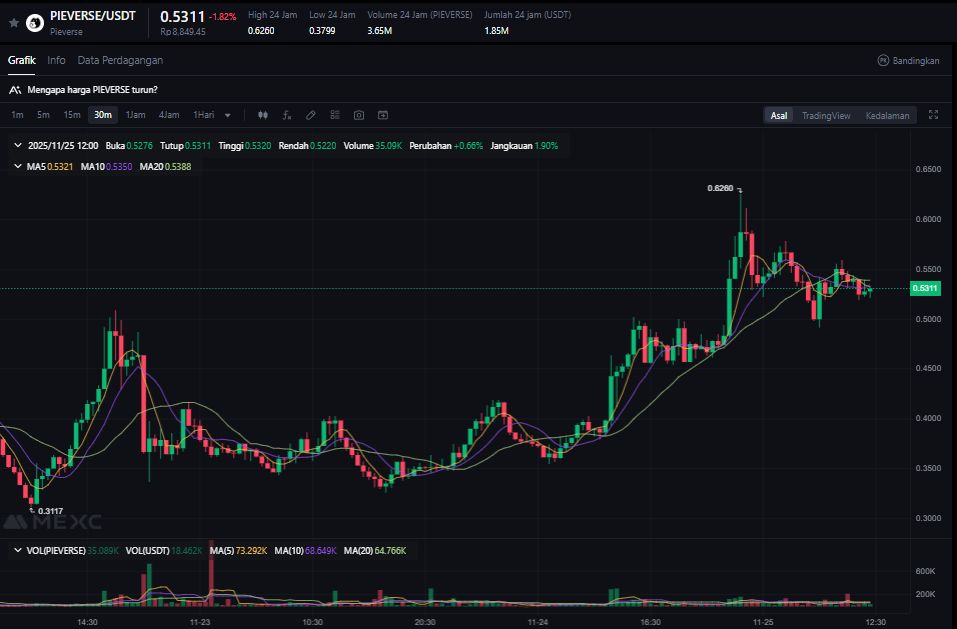
Task: Collapse the OHLC data row chevron
Action: pyautogui.click(x=18, y=145)
